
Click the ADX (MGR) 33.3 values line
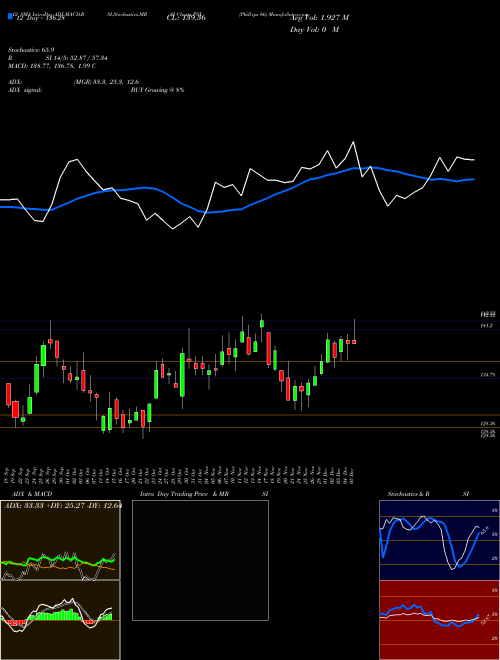[x=106, y=82]
